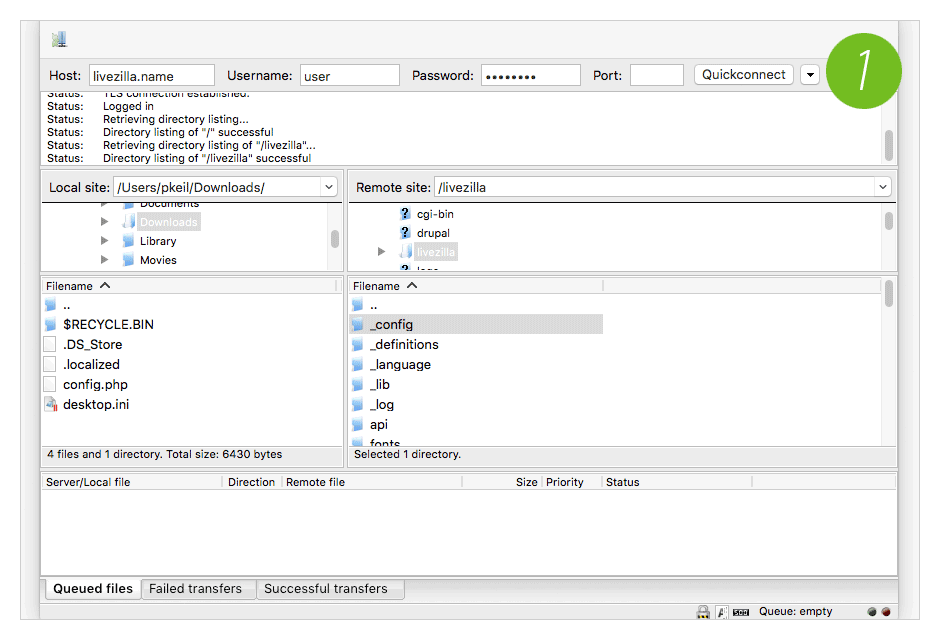Click the livezilla folder icon in remote tree
Viewport: 940px width, 640px height.
(x=406, y=252)
